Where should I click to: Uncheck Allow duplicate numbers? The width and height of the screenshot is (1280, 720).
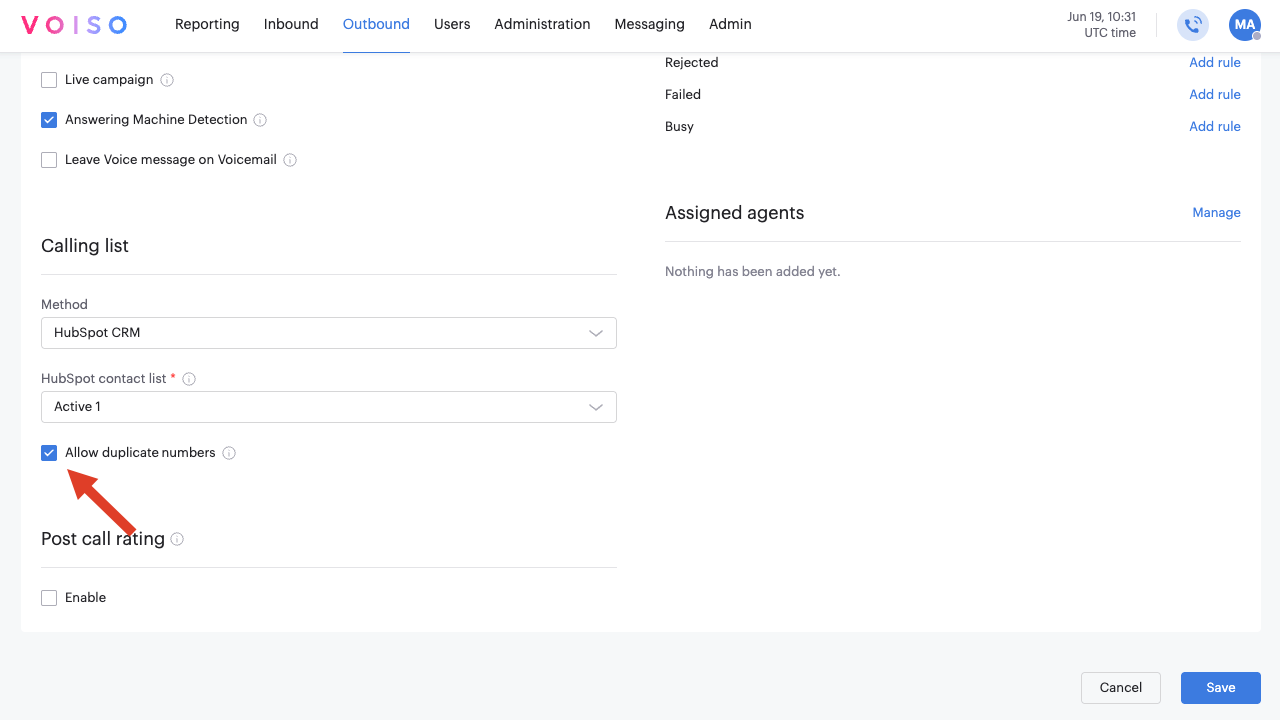pyautogui.click(x=49, y=453)
